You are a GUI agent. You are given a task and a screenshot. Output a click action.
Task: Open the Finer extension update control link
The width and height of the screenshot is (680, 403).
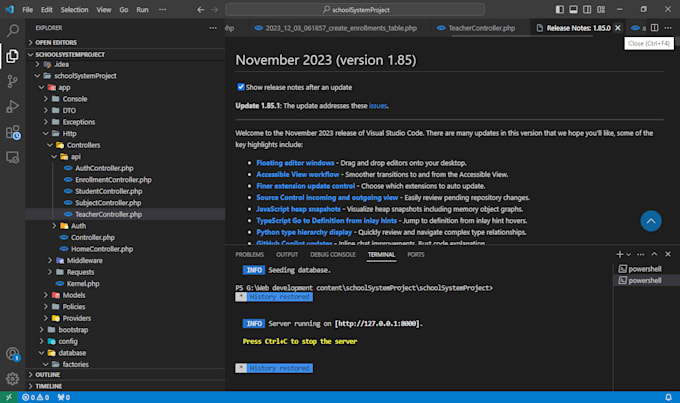(305, 186)
